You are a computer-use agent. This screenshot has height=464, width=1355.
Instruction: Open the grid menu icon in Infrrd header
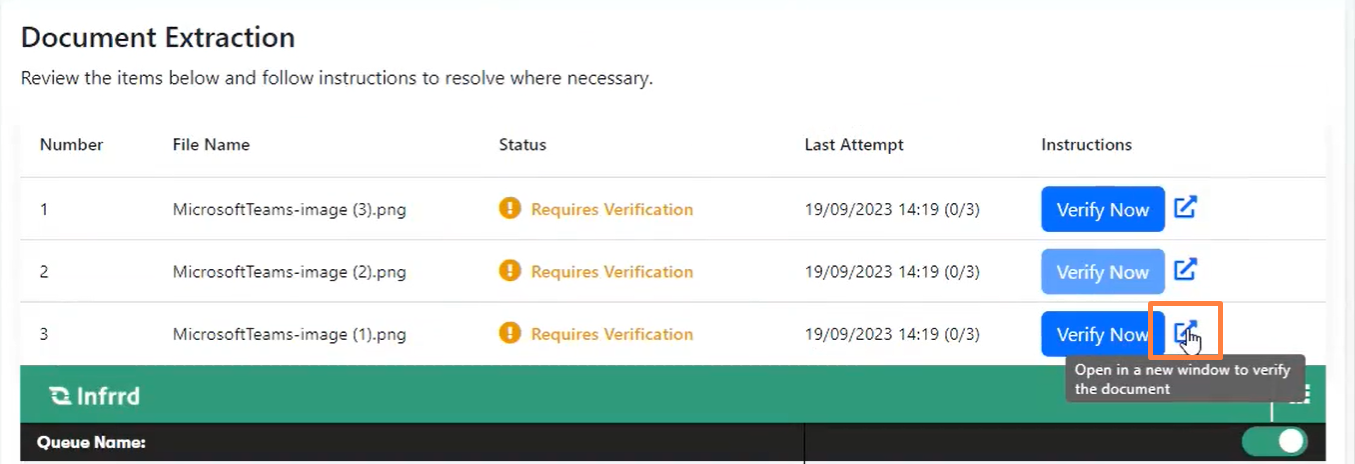point(1299,396)
